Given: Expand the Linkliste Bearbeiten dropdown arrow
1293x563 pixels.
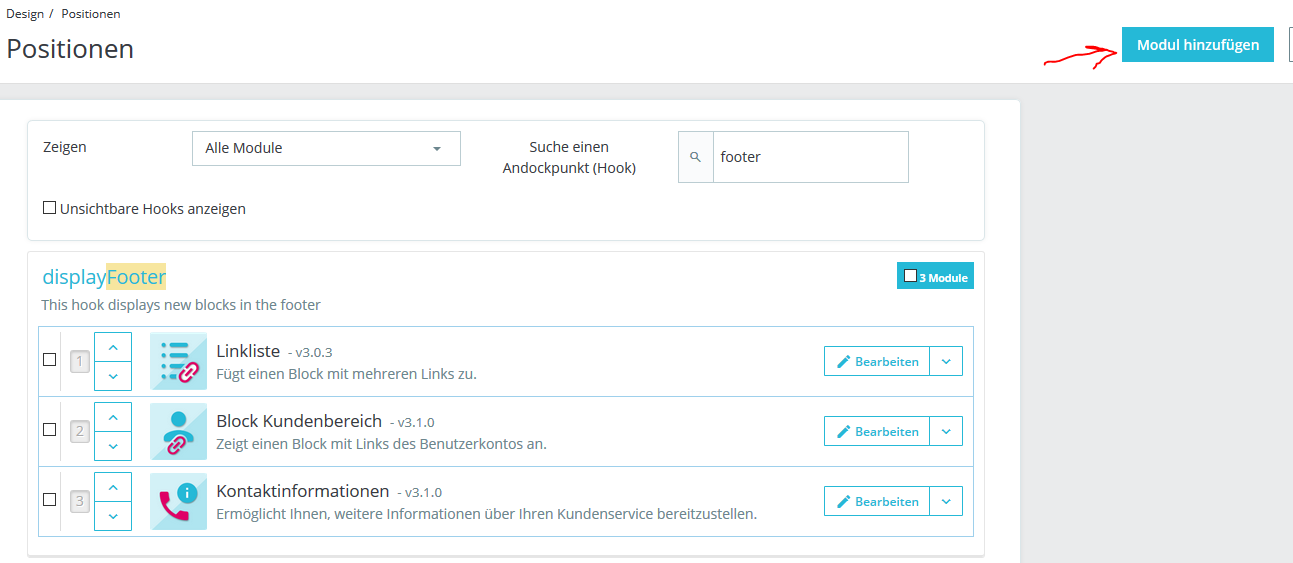Looking at the screenshot, I should point(946,361).
